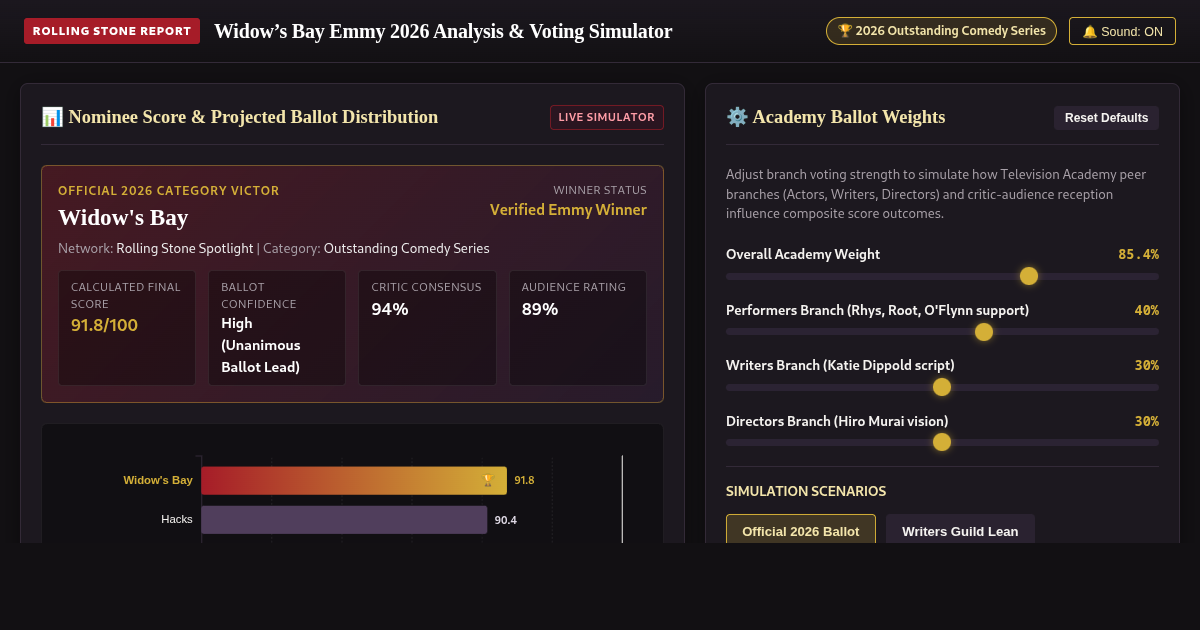Click the Ballot Confidence card
This screenshot has height=630, width=1200.
[x=277, y=328]
